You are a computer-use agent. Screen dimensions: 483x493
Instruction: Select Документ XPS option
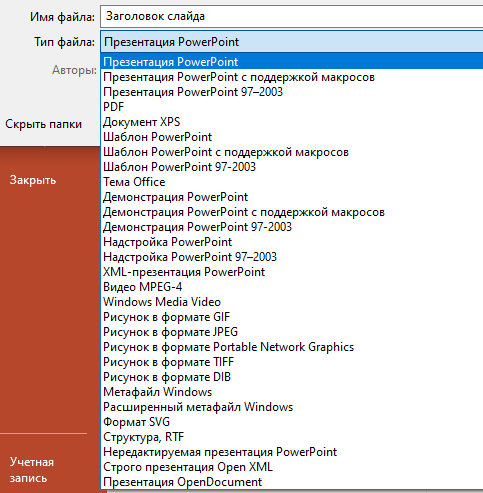tap(292, 122)
